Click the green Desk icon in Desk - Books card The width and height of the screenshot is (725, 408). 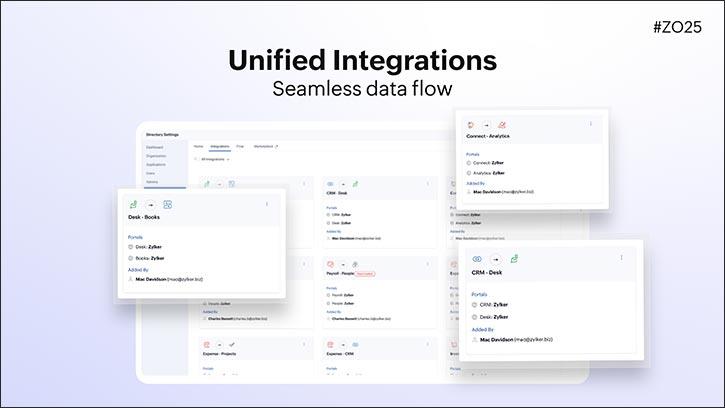click(x=134, y=204)
